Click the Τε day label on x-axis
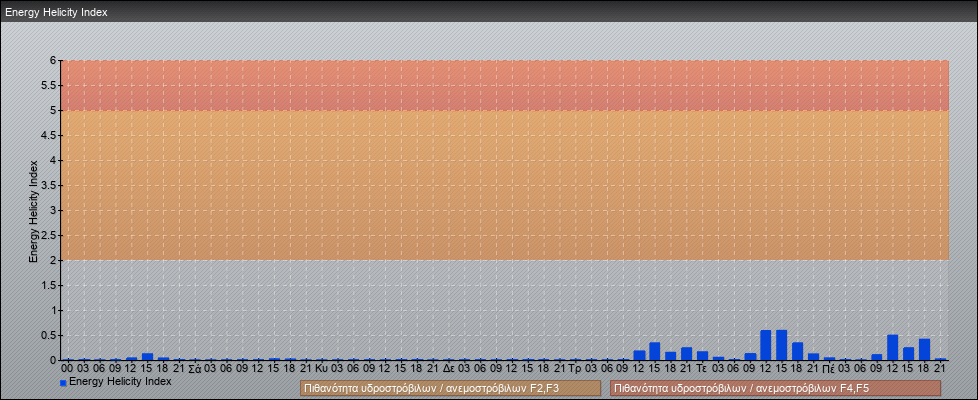The width and height of the screenshot is (978, 400). [x=702, y=370]
